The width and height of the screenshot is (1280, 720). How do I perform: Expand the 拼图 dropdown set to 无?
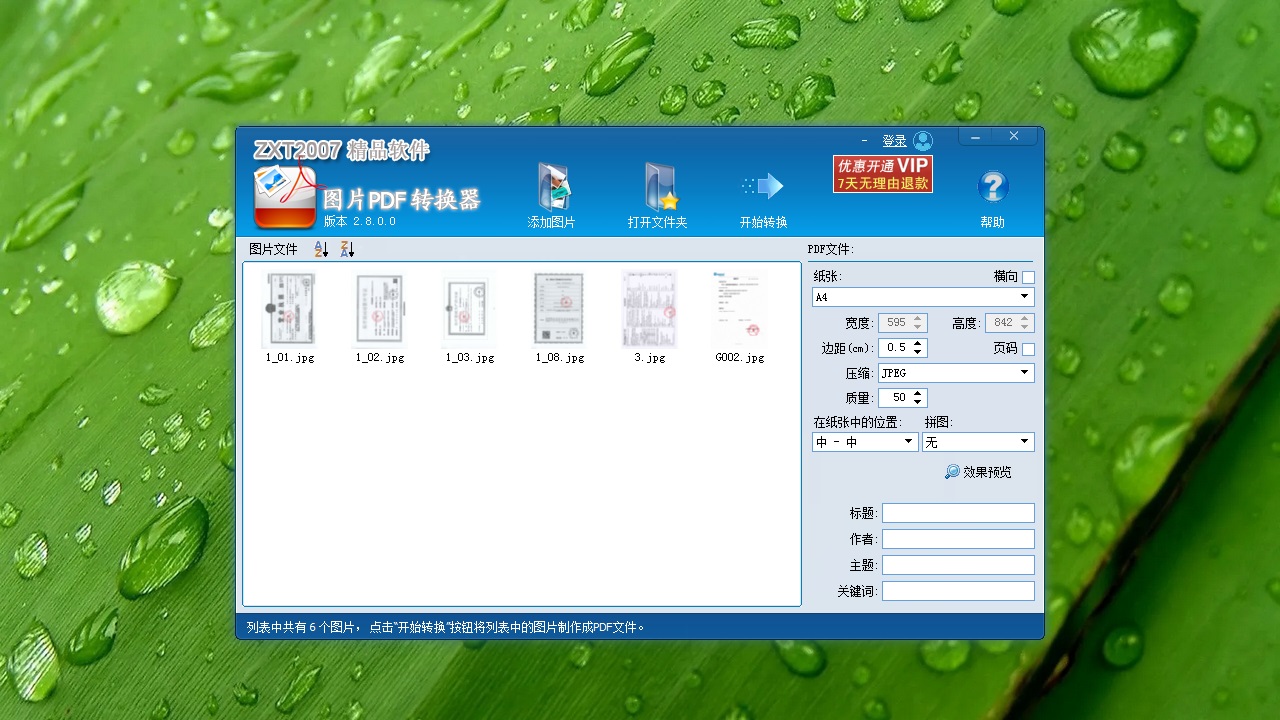click(1026, 441)
